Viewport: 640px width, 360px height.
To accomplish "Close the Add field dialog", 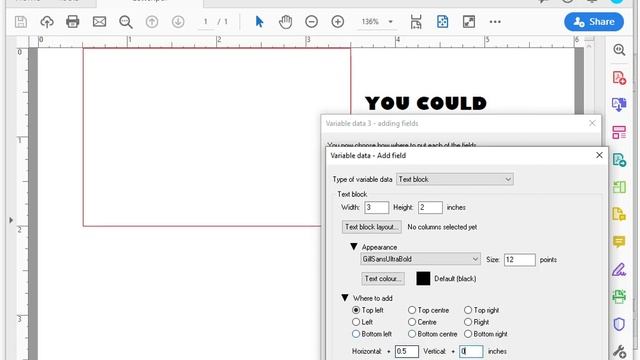I will click(599, 155).
